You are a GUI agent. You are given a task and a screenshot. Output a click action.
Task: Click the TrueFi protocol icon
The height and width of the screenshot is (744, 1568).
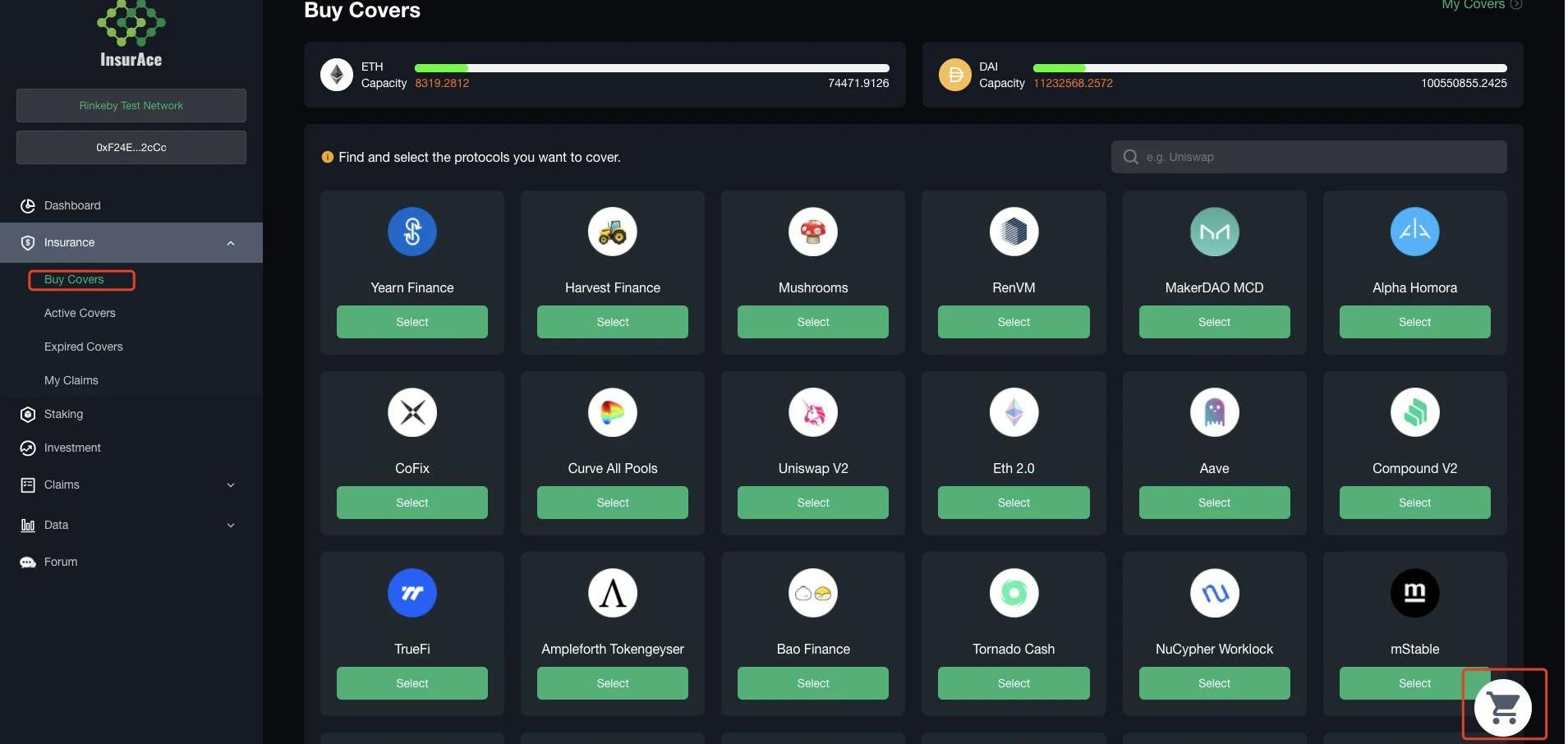click(412, 593)
